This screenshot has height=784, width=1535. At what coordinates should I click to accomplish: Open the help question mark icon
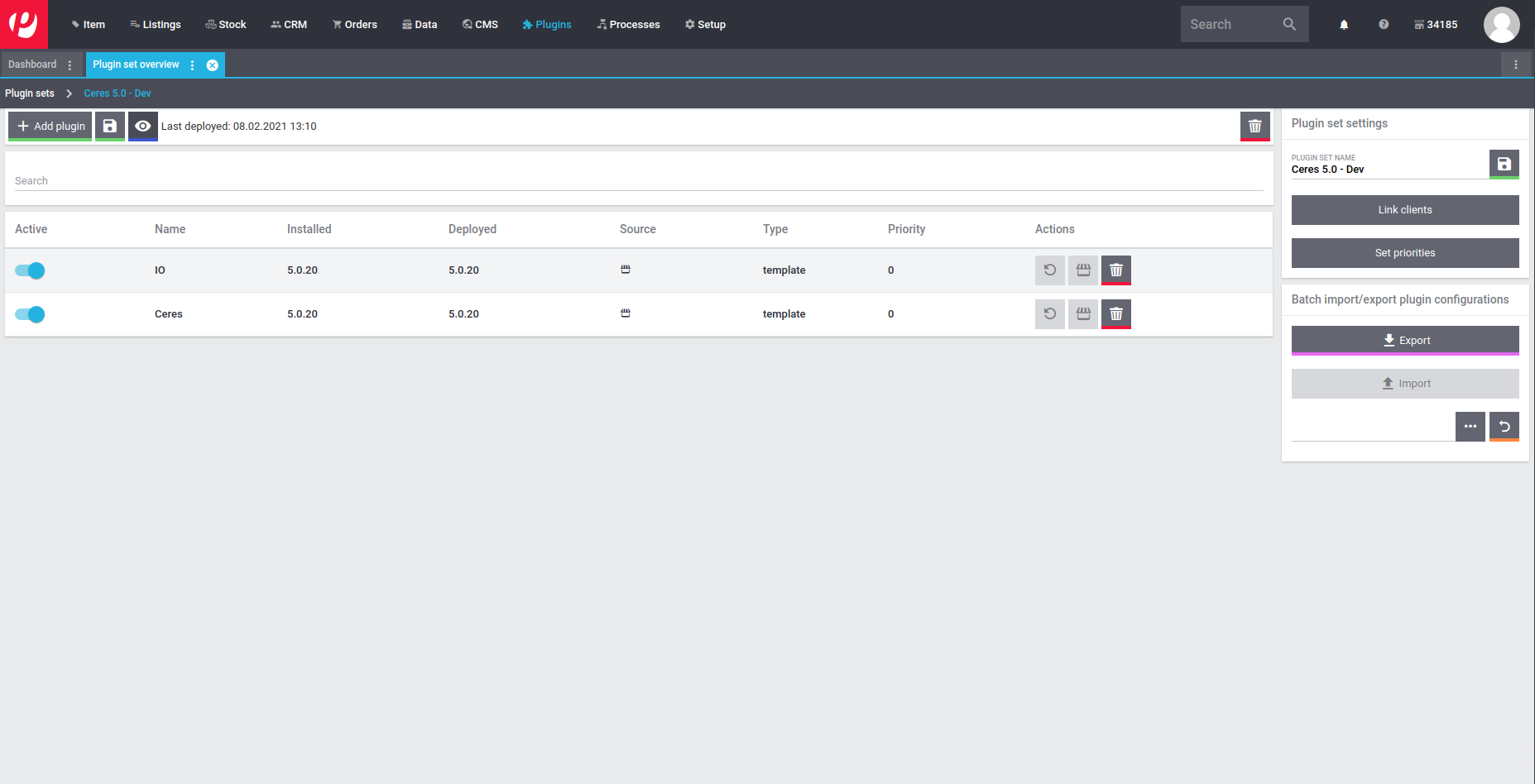pos(1384,25)
